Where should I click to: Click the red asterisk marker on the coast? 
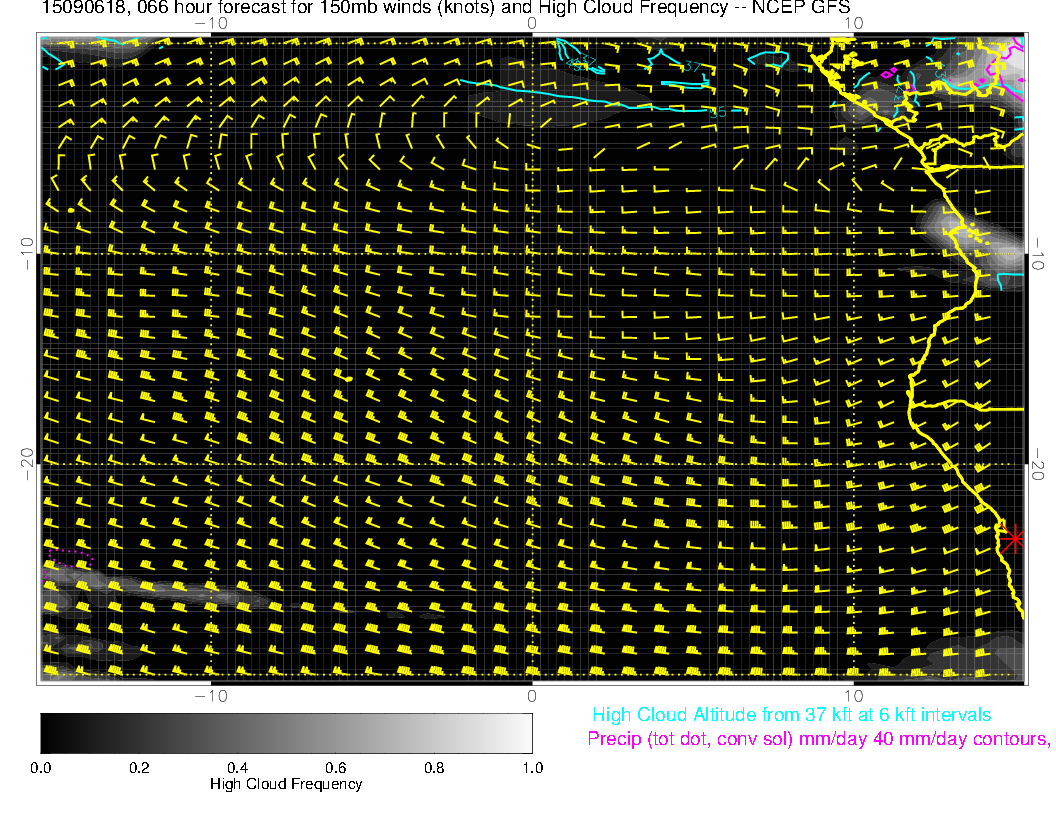1014,538
